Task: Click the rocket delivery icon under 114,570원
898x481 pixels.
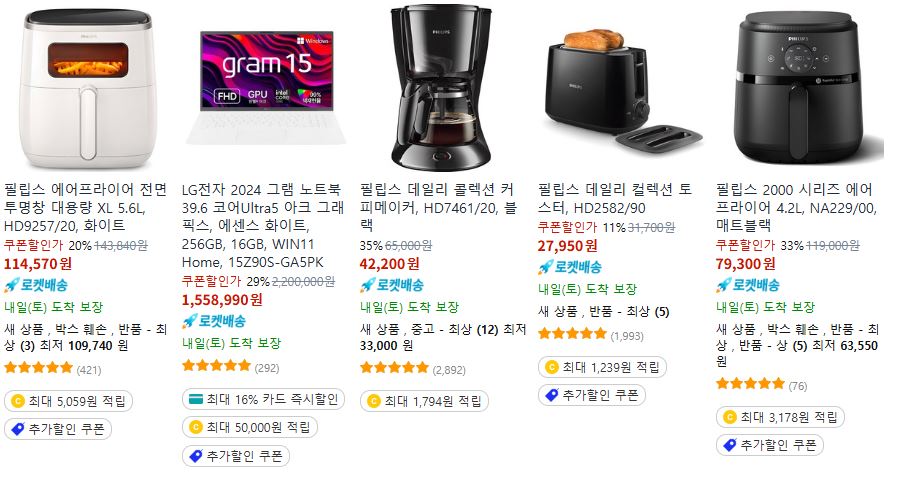Action: coord(11,285)
